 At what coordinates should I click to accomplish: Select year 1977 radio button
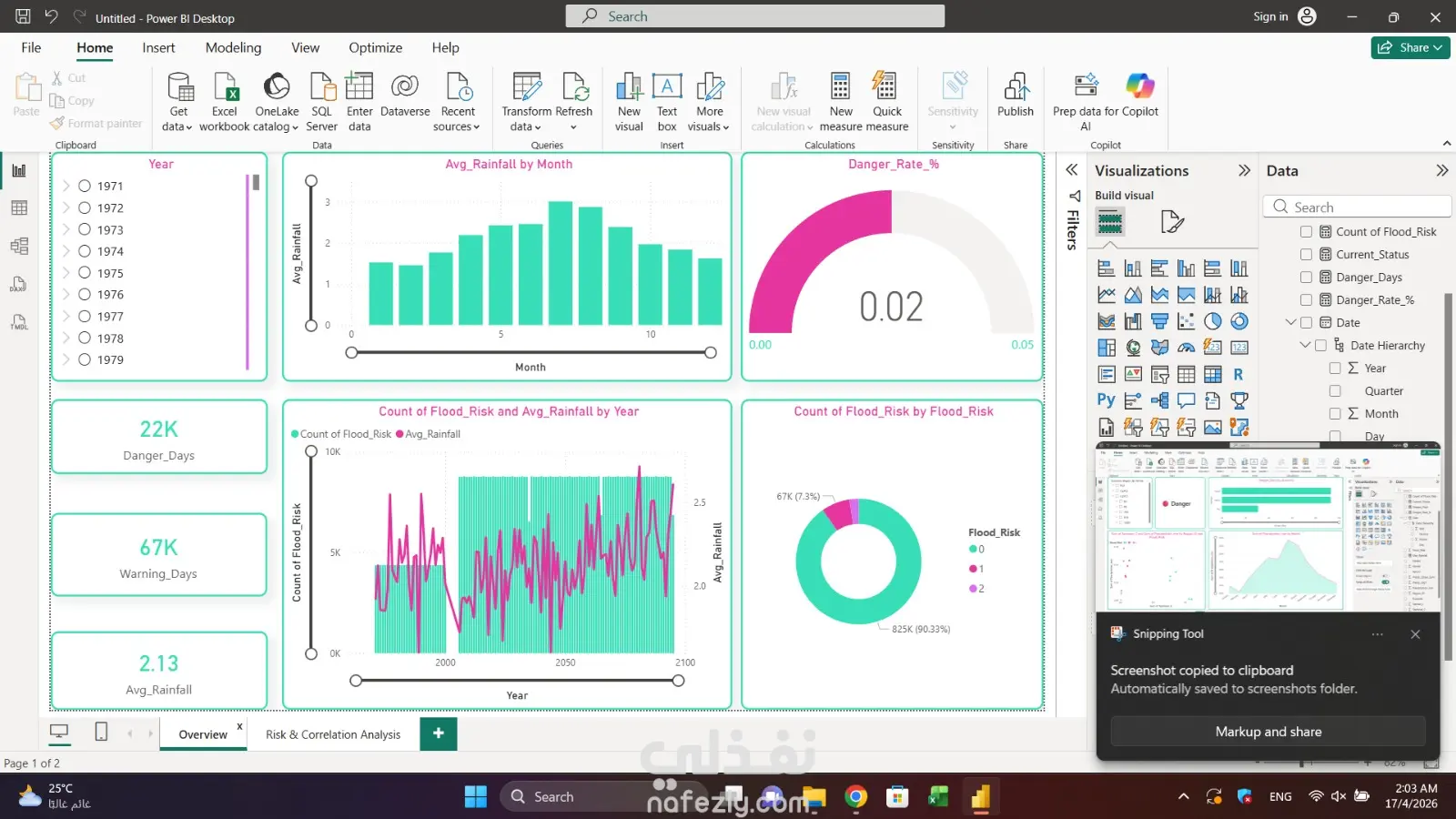(85, 316)
